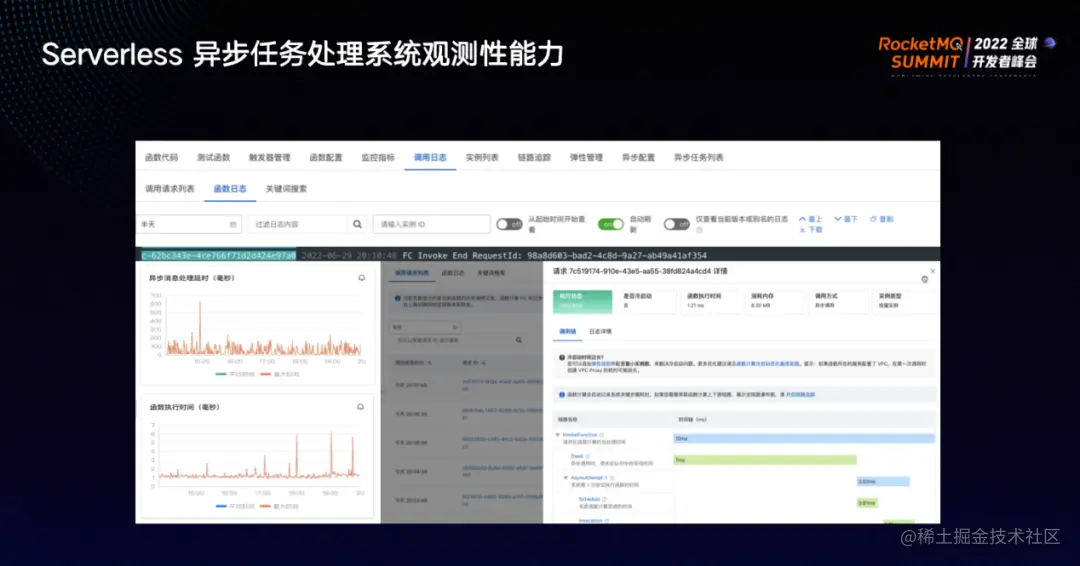Open the 测试函数 tab
Screen dimensions: 1080x566
214,158
